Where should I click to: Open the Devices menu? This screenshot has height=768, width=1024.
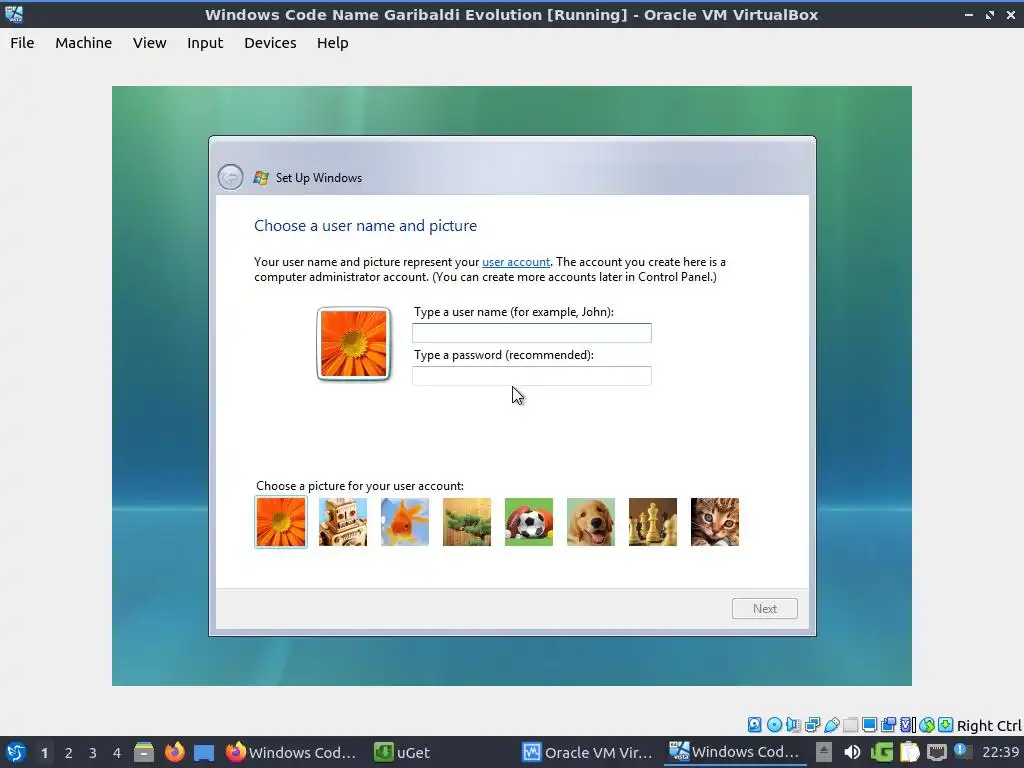[x=270, y=43]
